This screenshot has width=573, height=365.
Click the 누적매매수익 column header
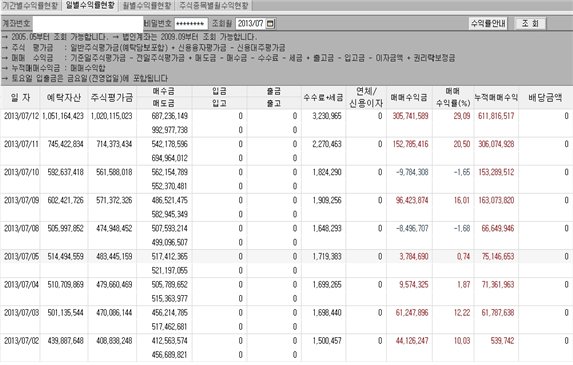(496, 98)
